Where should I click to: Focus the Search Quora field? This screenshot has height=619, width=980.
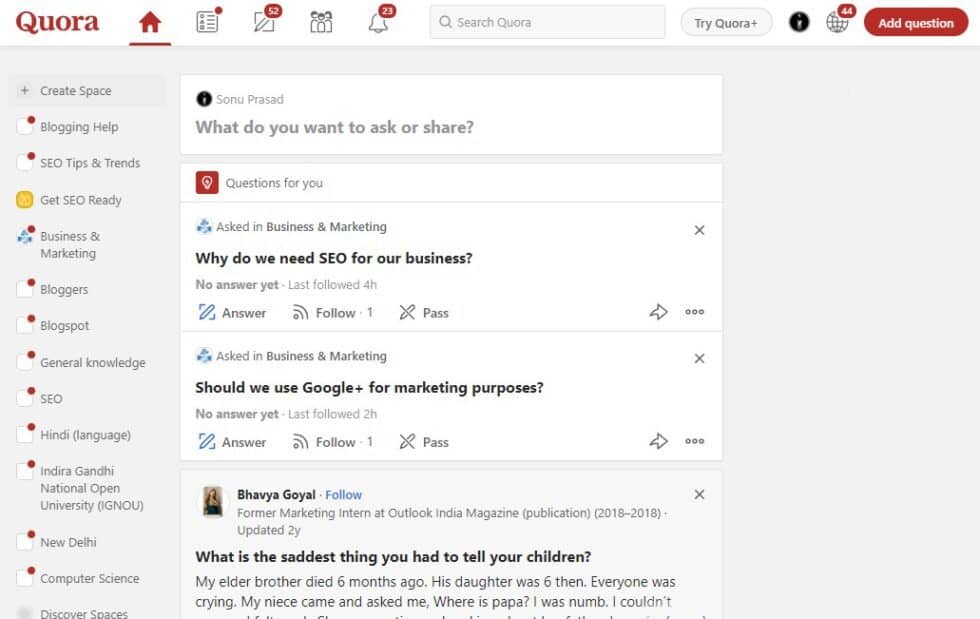pyautogui.click(x=548, y=23)
